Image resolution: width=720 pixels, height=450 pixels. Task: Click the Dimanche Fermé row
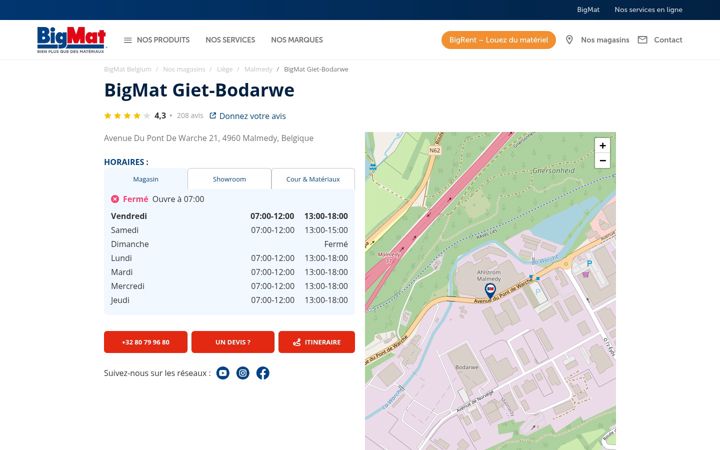point(229,244)
